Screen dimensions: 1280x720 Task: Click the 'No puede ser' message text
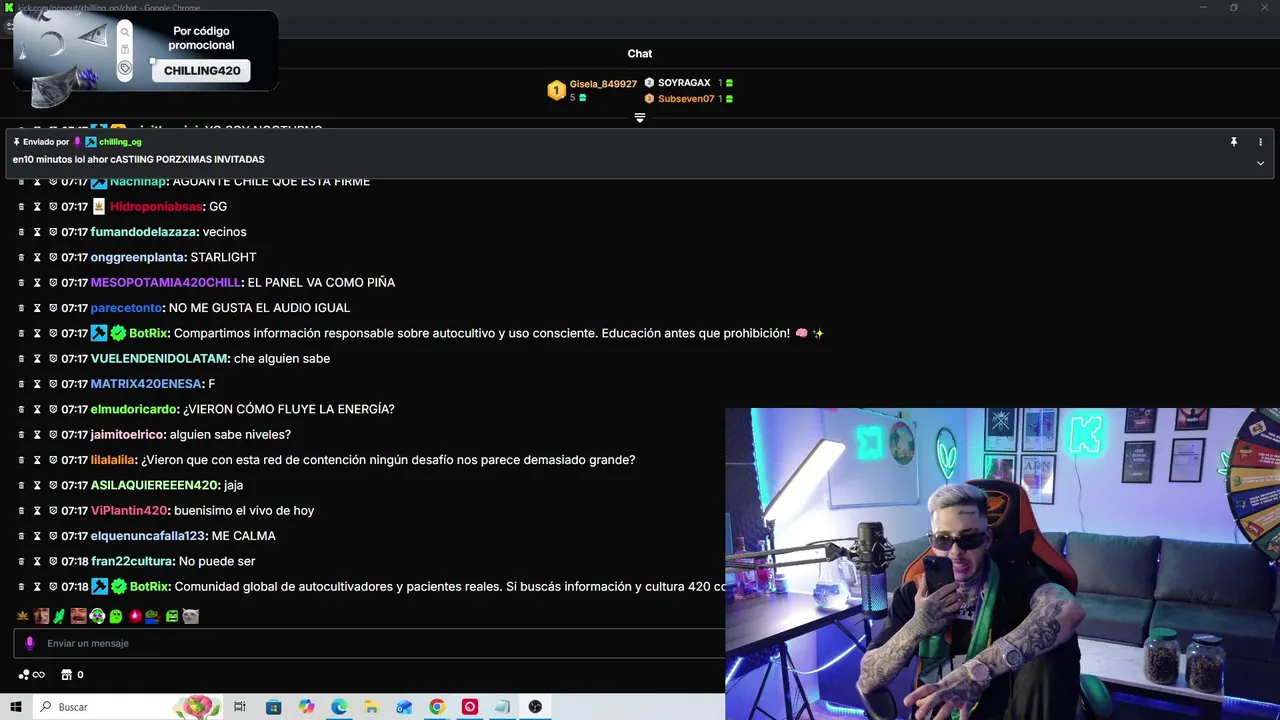tap(217, 562)
